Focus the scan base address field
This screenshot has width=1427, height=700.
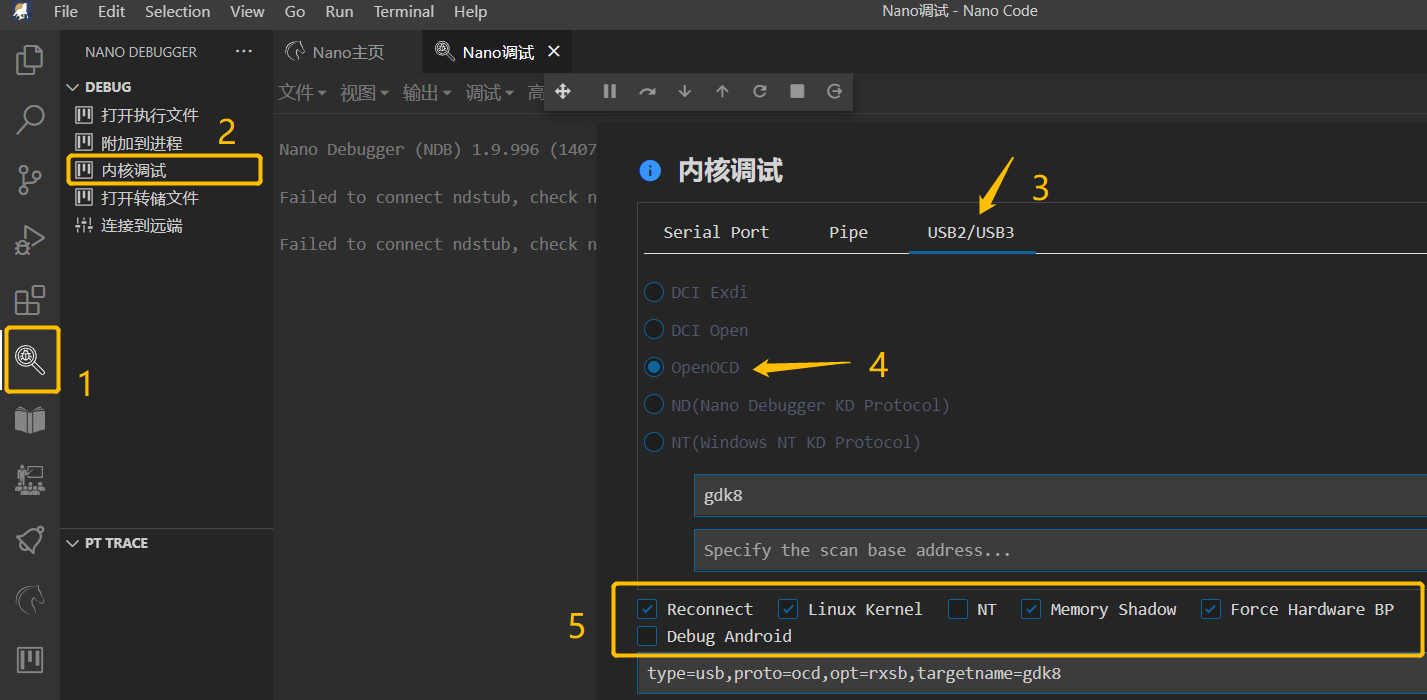[x=1060, y=550]
